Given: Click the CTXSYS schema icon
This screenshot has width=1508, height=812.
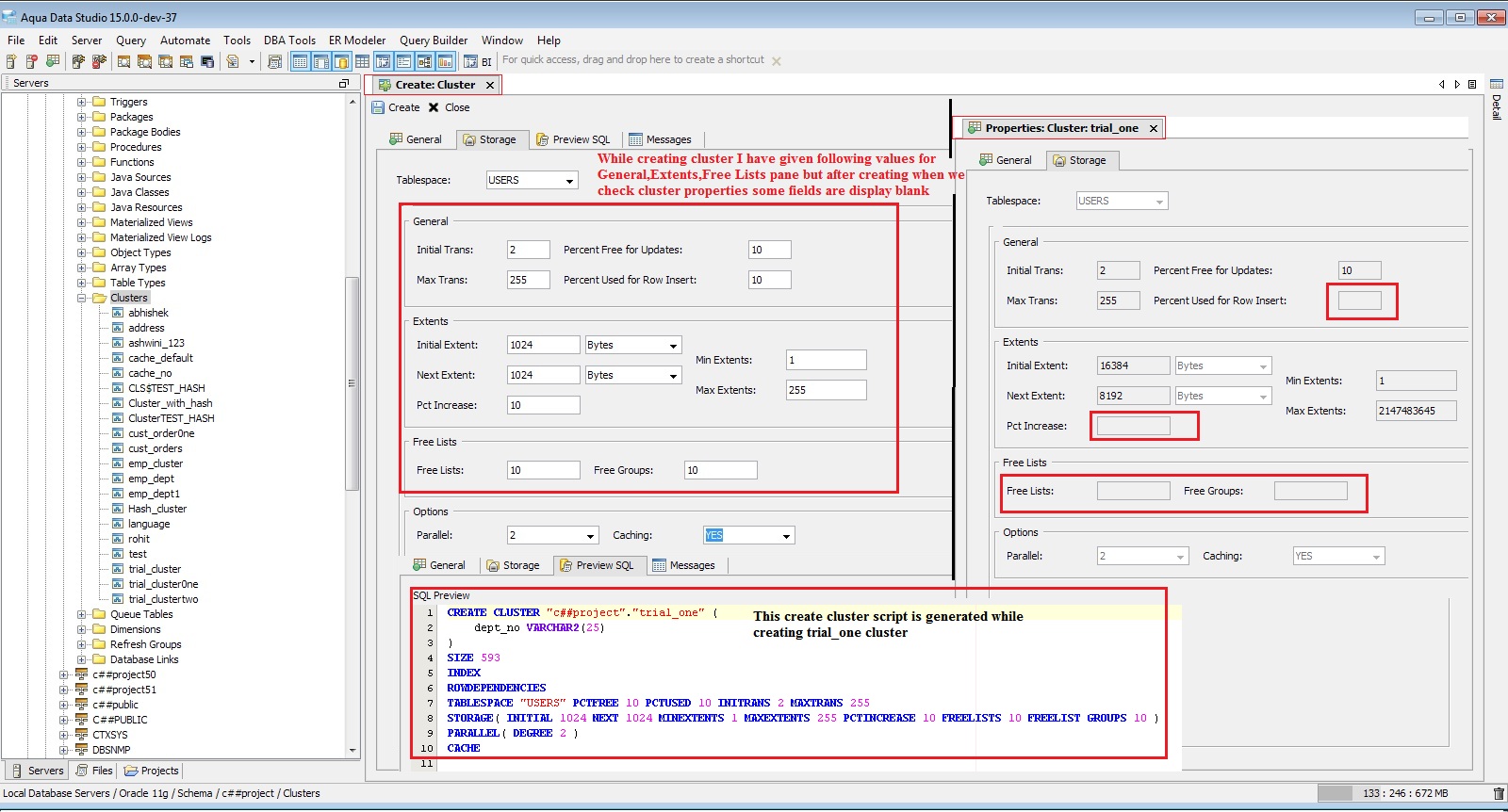Looking at the screenshot, I should 81,735.
